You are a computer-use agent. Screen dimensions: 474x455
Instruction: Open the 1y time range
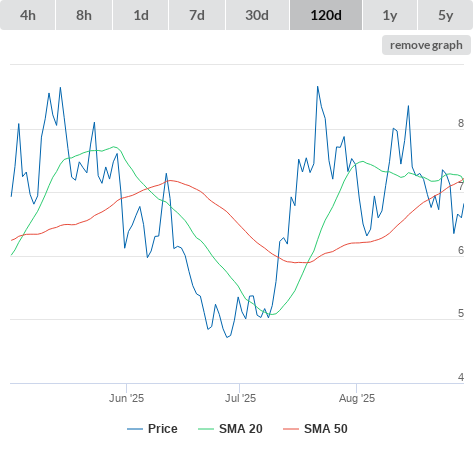pos(390,15)
